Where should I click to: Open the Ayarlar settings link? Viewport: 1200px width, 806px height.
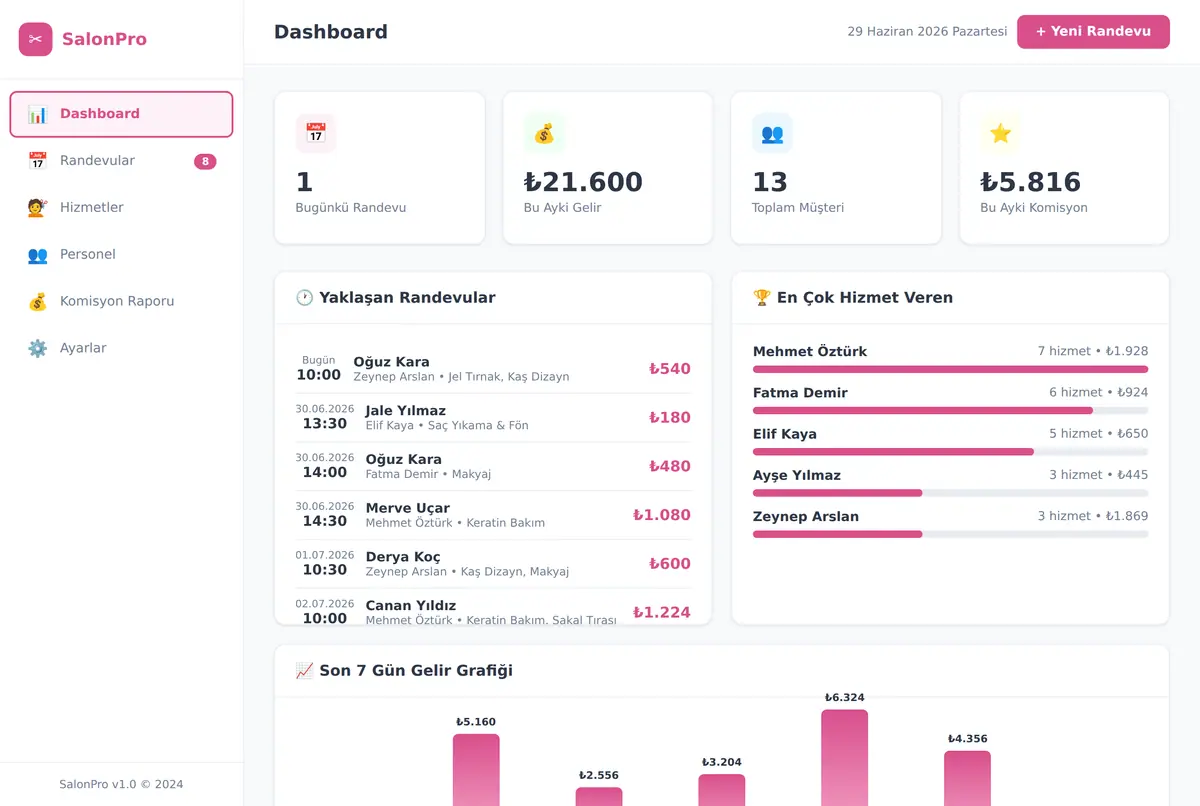pos(121,349)
